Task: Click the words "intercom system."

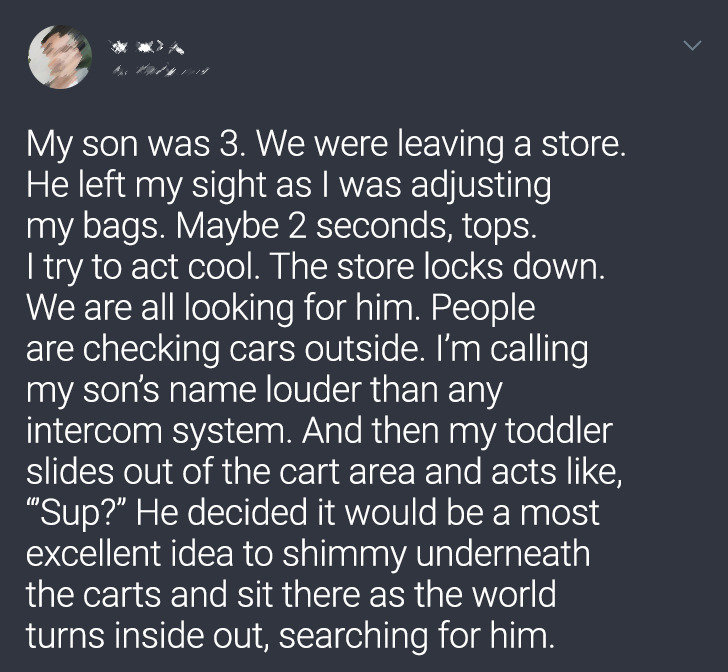Action: click(x=159, y=431)
